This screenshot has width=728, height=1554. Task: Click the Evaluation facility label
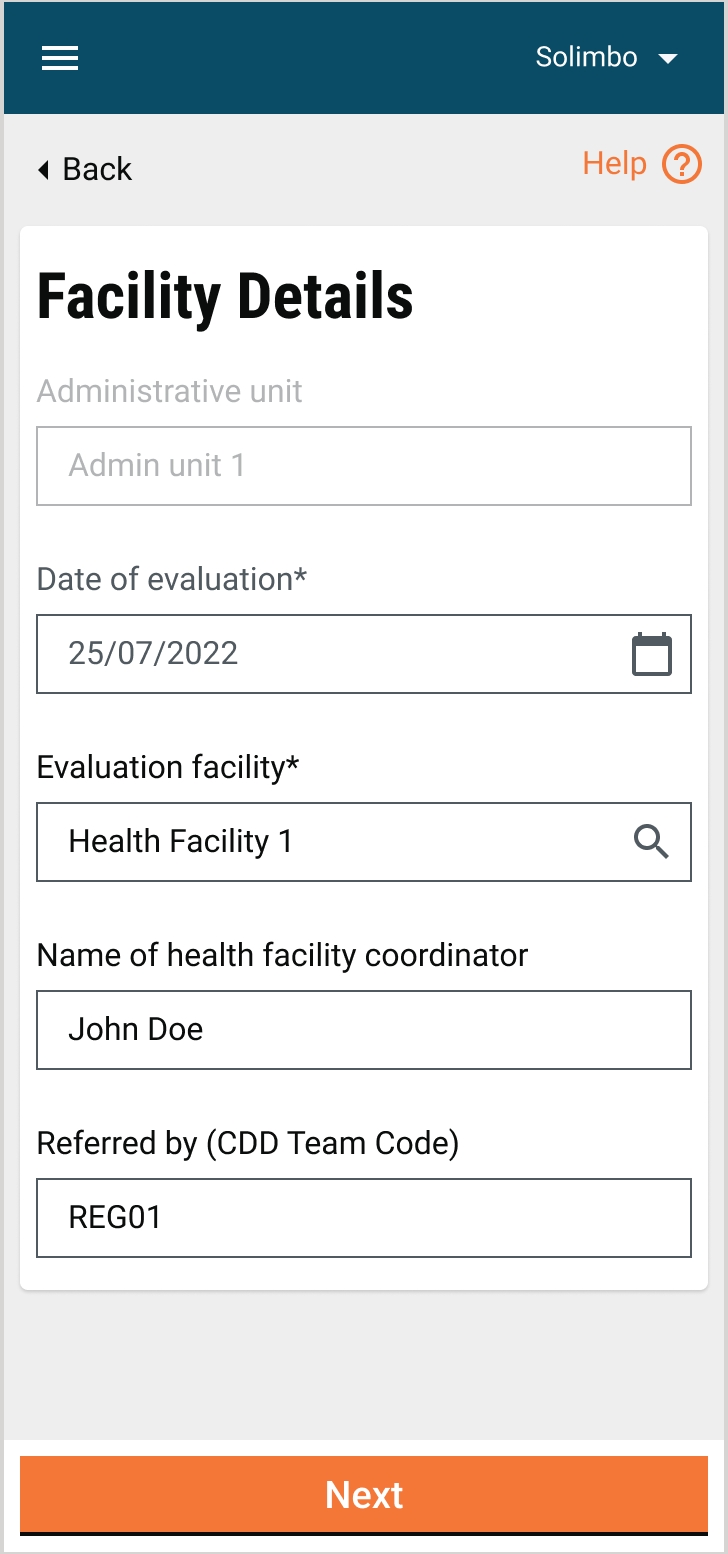tap(168, 767)
